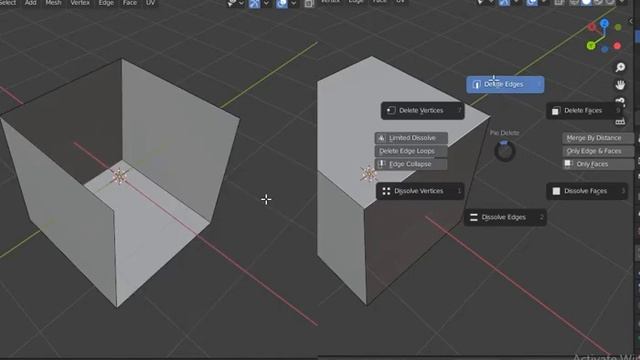The width and height of the screenshot is (640, 360).
Task: Click the bright green Y axis gizmo ball
Action: 591,46
